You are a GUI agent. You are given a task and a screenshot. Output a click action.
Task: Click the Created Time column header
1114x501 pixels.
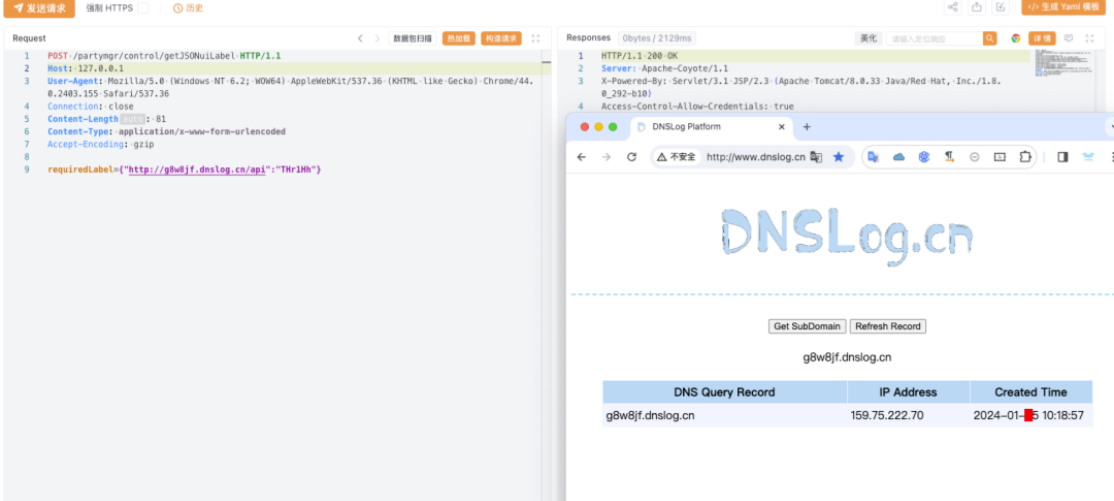1031,392
